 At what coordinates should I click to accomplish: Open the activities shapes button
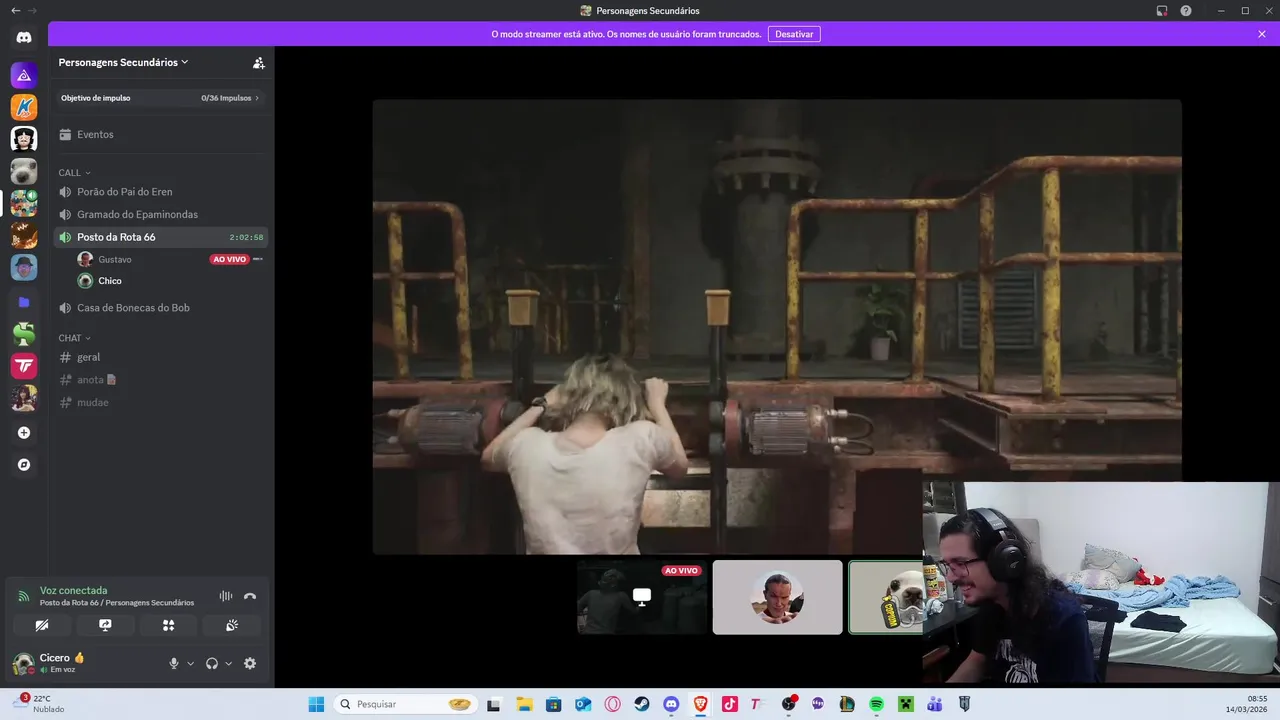(x=168, y=625)
